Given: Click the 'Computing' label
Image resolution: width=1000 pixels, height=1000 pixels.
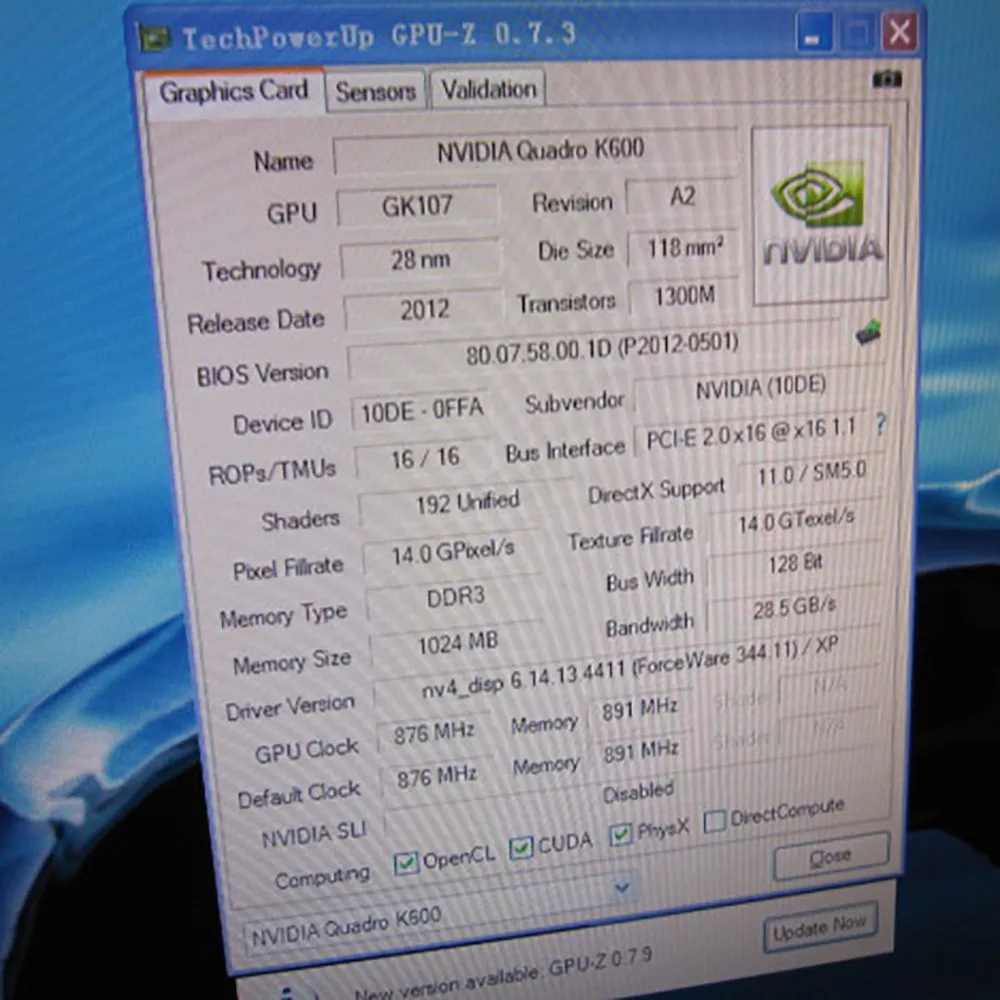Looking at the screenshot, I should coord(322,877).
